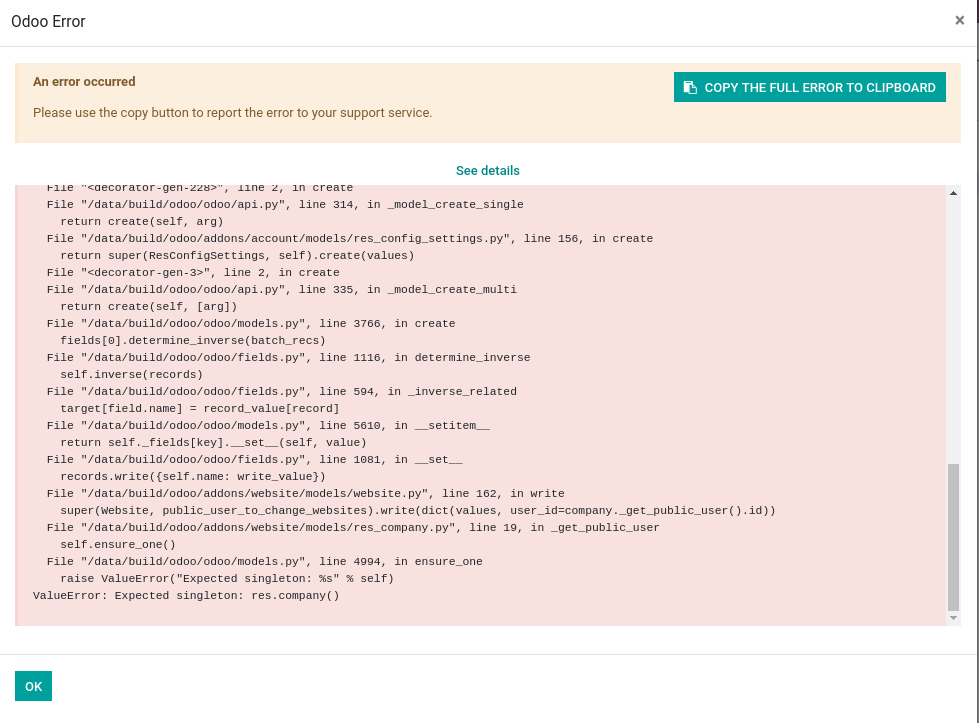Click the support service notice text
Screen dimensions: 979x723
click(233, 112)
